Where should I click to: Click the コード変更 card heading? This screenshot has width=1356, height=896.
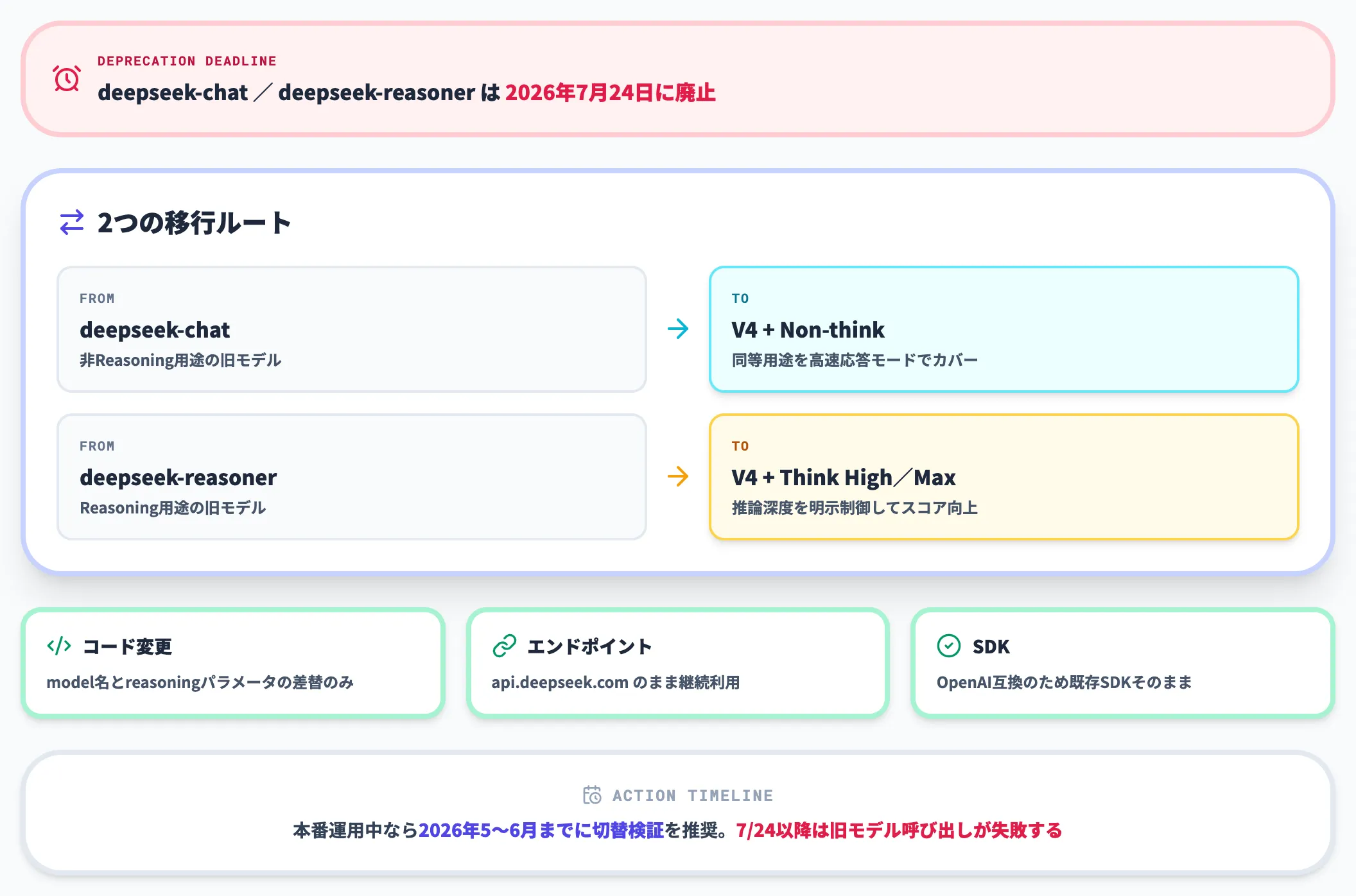point(128,646)
